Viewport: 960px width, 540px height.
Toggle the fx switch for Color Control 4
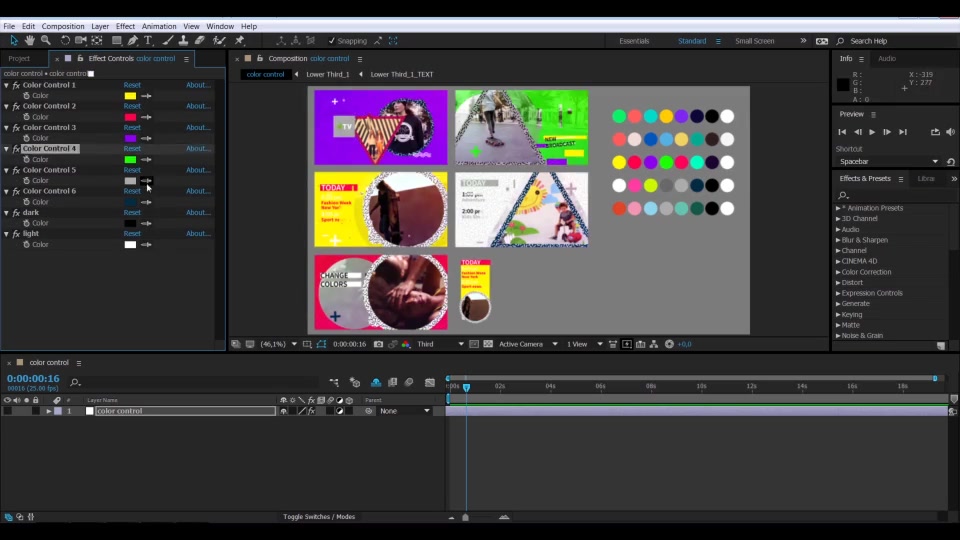pyautogui.click(x=17, y=149)
